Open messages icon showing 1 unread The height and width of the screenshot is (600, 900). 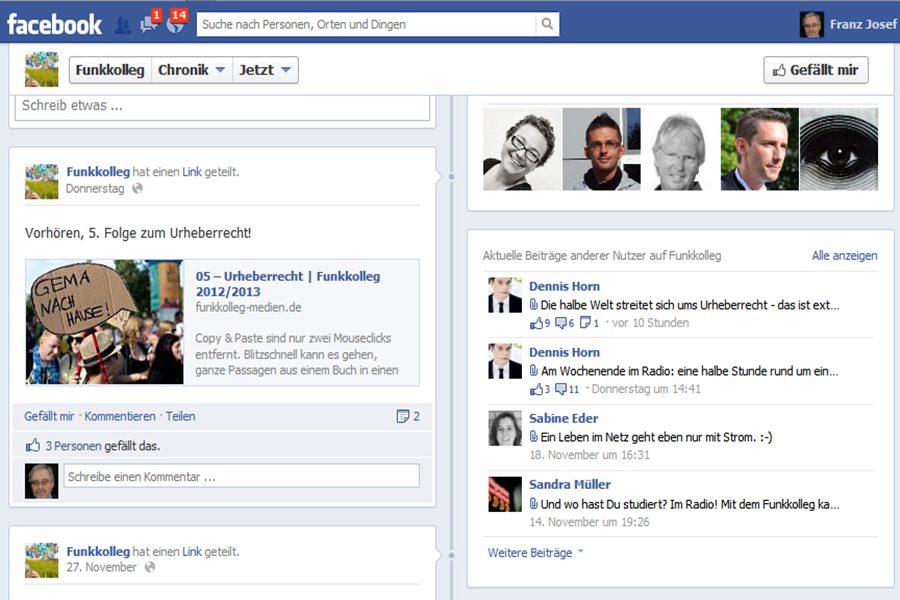(x=148, y=25)
